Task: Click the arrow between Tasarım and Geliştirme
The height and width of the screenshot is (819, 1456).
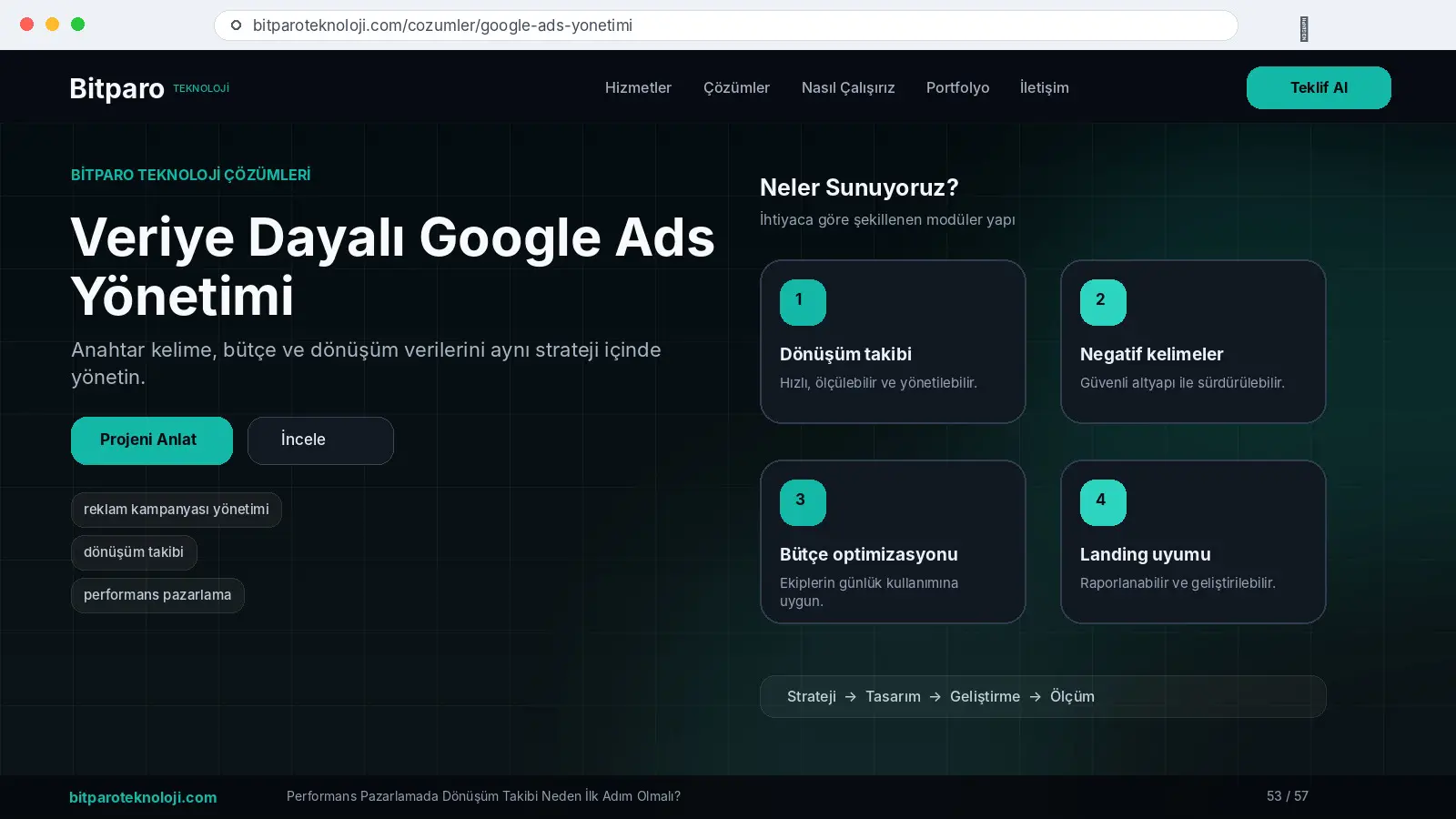Action: (x=935, y=697)
